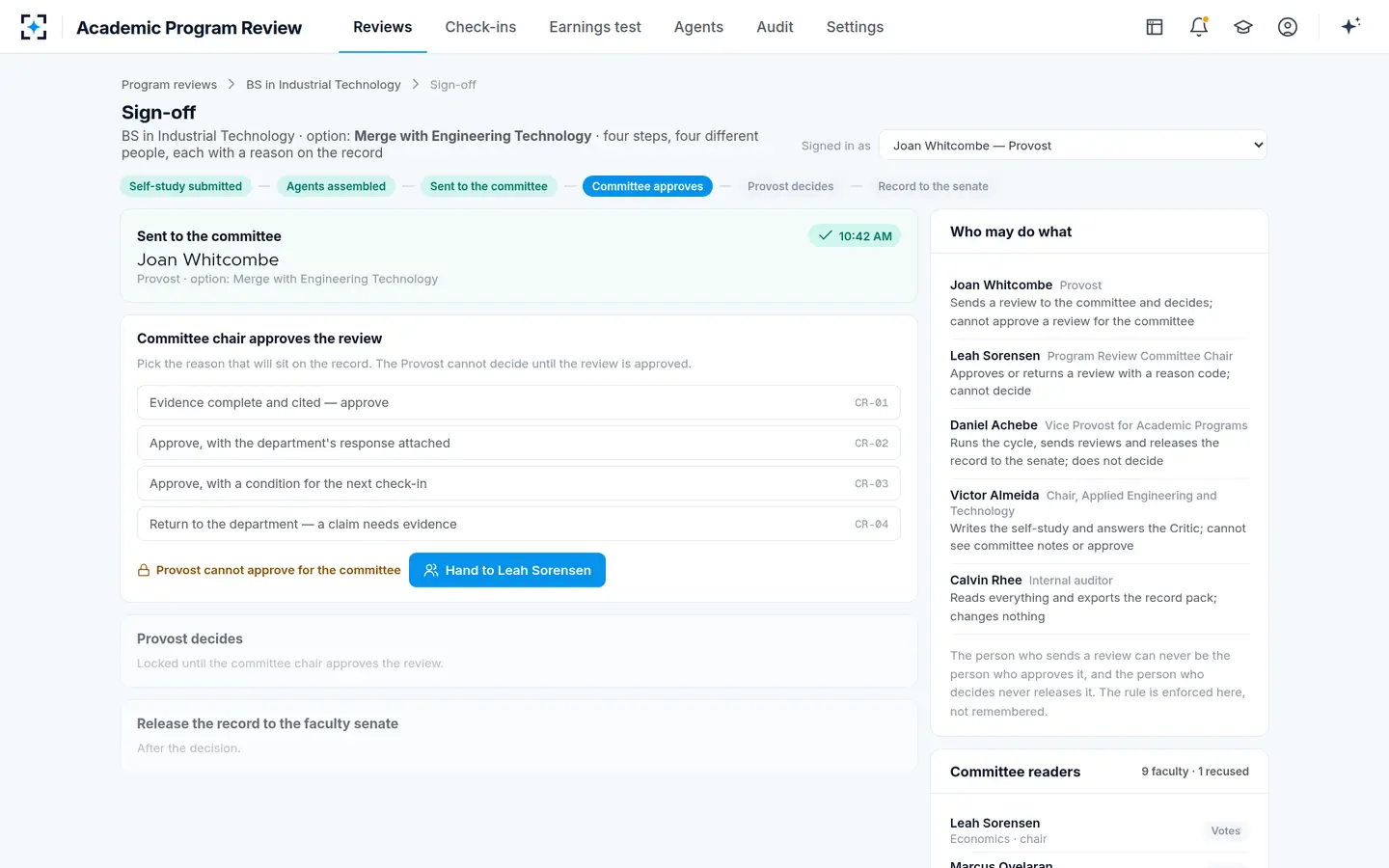The width and height of the screenshot is (1389, 868).
Task: Pick 'Return to the department — a claim needs evidence'
Action: (519, 524)
